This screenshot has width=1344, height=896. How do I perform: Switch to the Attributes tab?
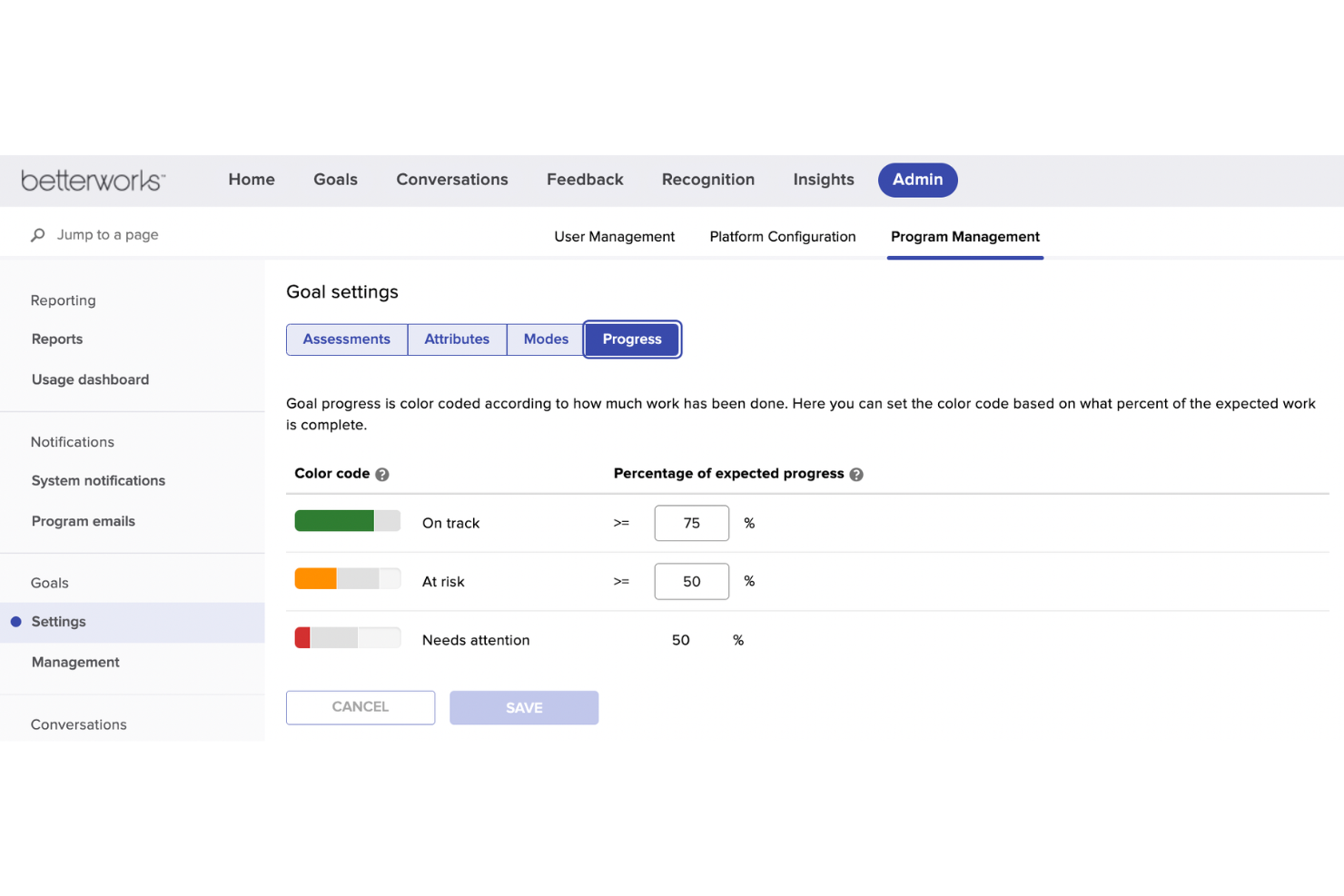click(x=457, y=339)
